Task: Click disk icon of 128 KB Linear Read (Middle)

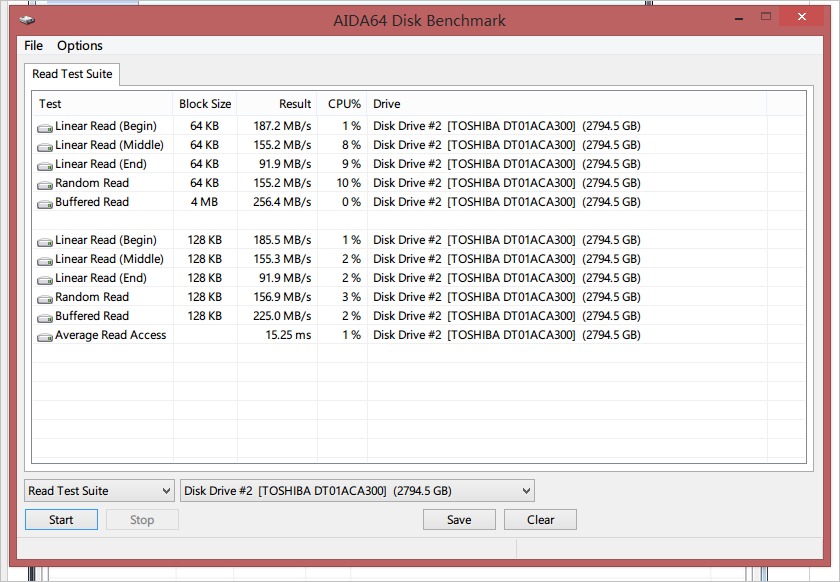Action: 44,261
